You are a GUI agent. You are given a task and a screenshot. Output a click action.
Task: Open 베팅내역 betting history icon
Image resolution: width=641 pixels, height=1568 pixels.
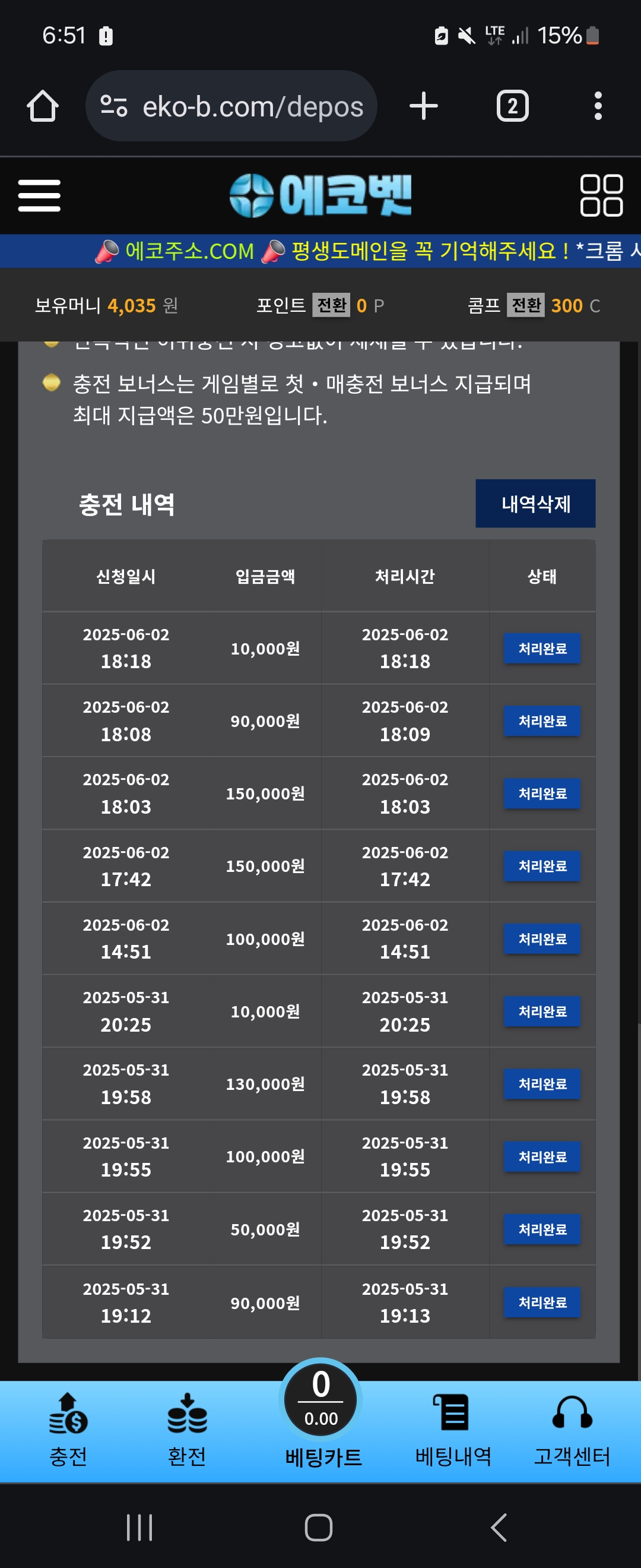[453, 1430]
